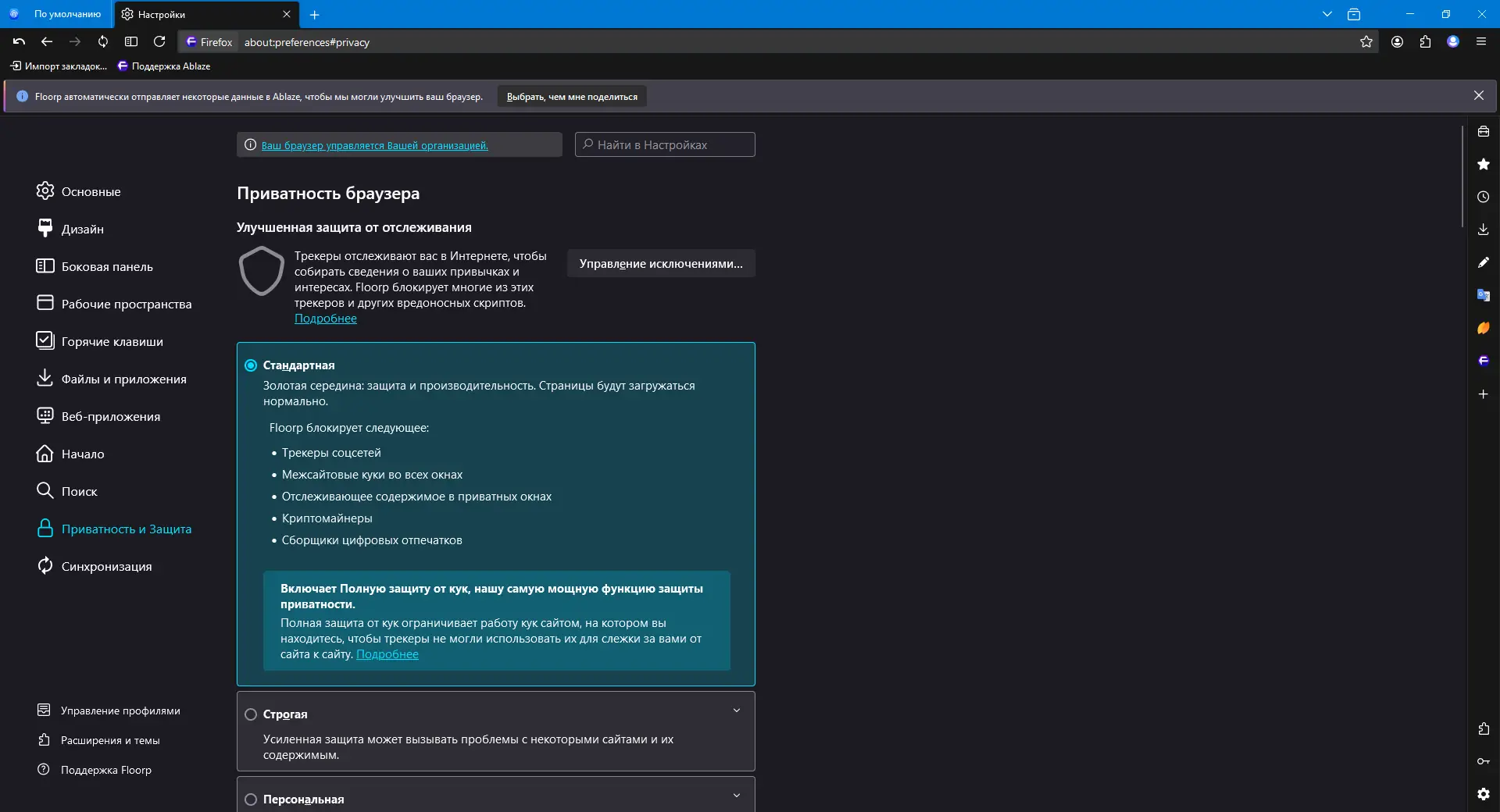This screenshot has height=812, width=1500.
Task: Open the Синхронизация settings category
Action: click(94, 566)
